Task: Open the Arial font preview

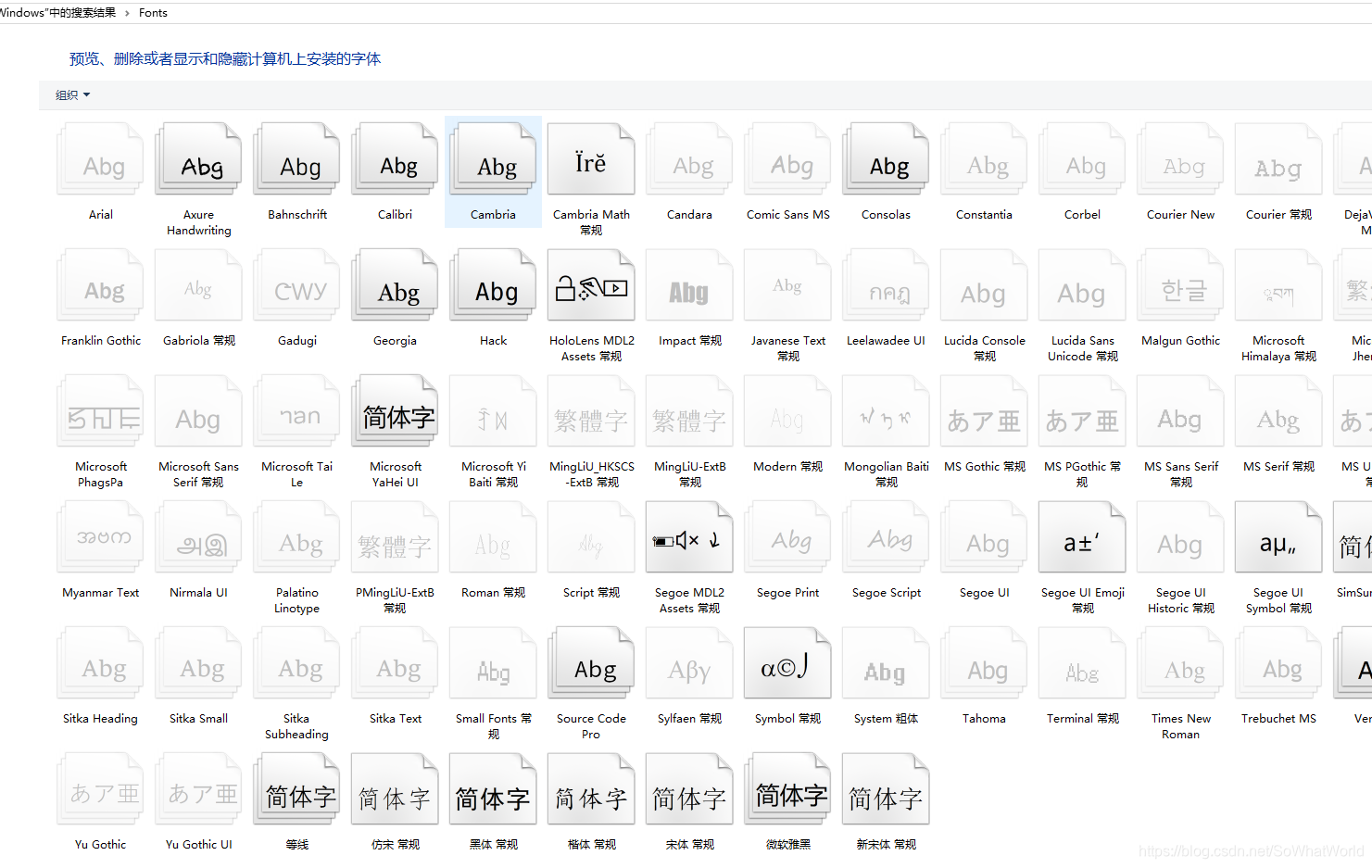Action: [100, 158]
